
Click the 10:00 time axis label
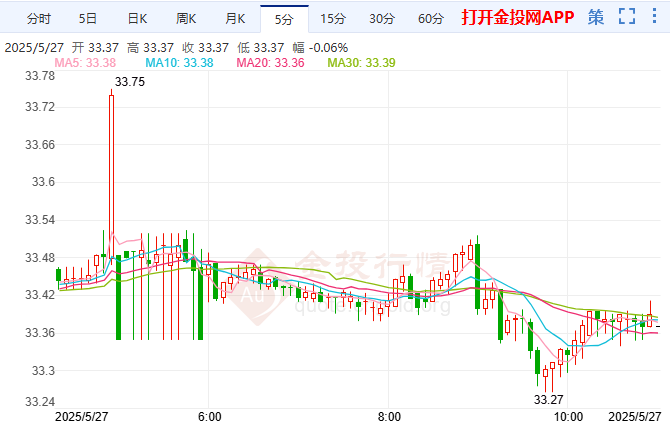coord(568,416)
